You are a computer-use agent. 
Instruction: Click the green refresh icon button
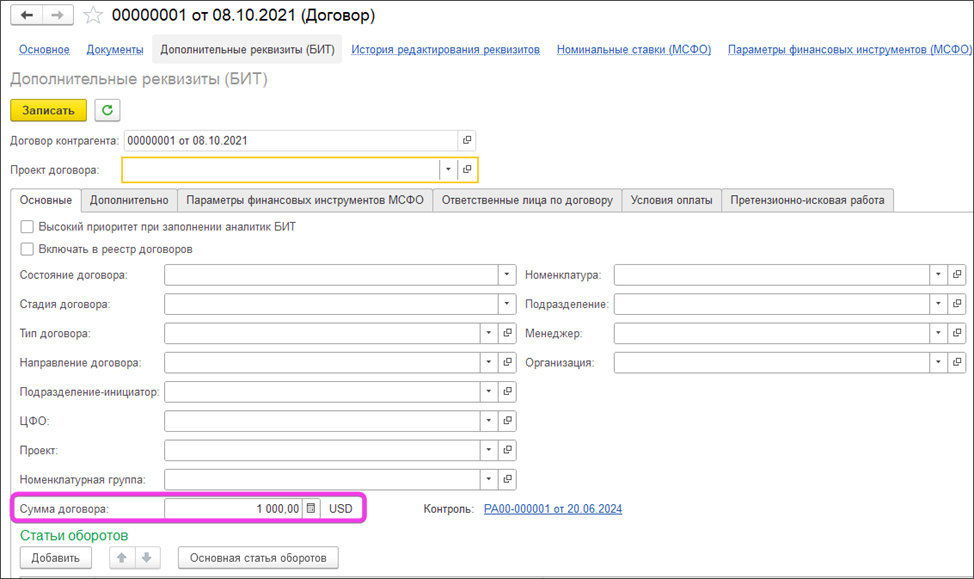point(106,110)
